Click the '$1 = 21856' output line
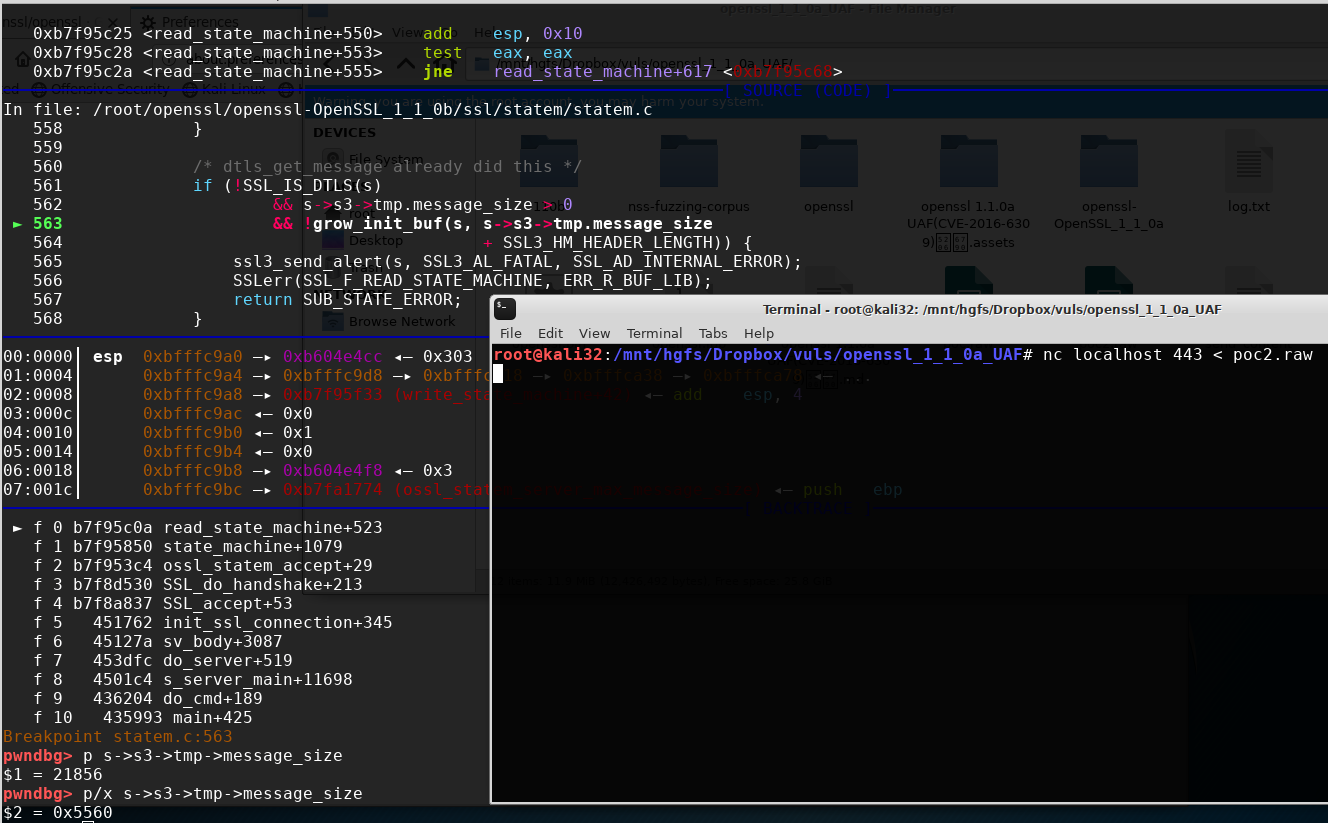Image resolution: width=1328 pixels, height=823 pixels. pyautogui.click(x=53, y=774)
